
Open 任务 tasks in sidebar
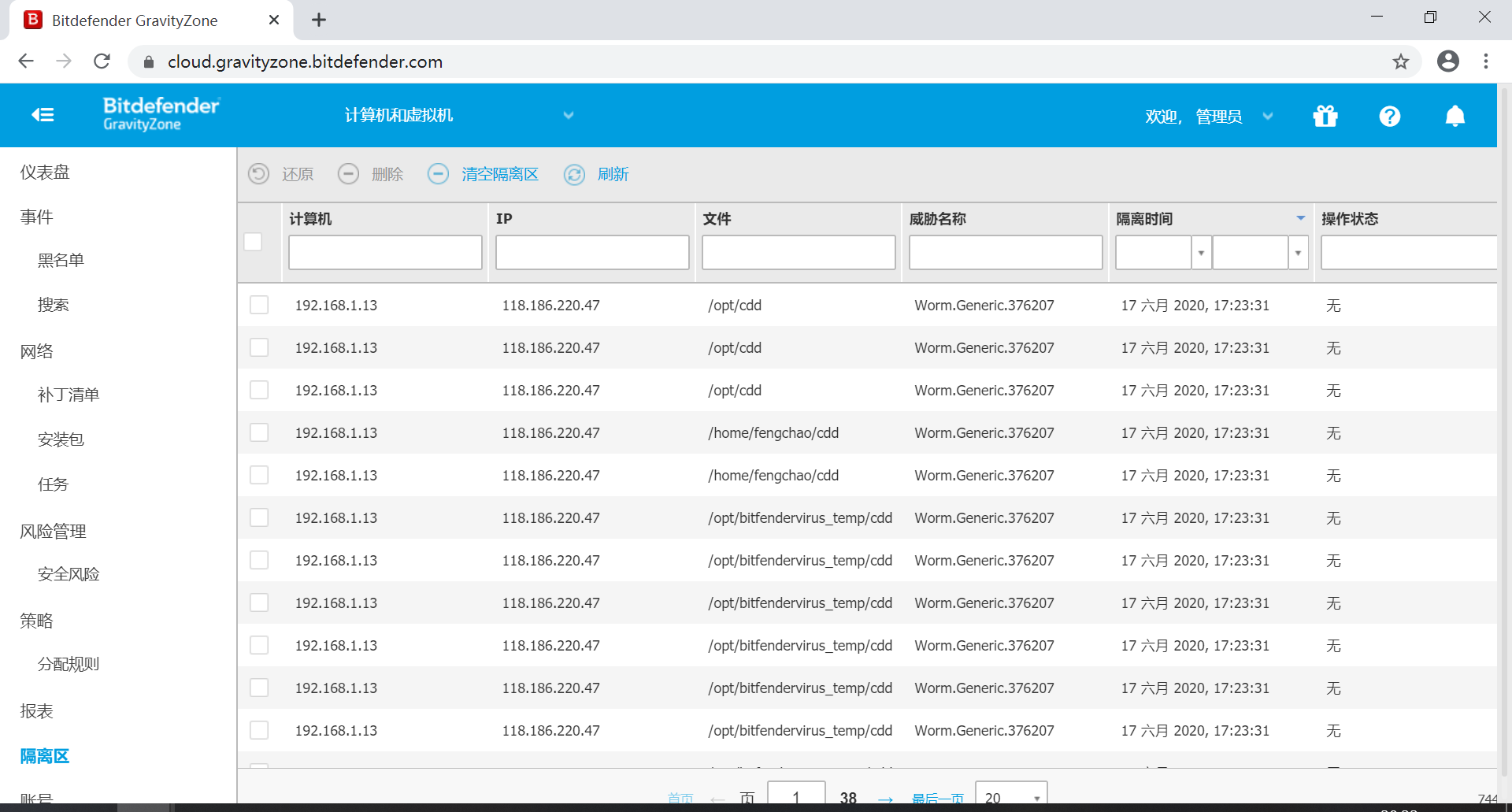coord(53,484)
